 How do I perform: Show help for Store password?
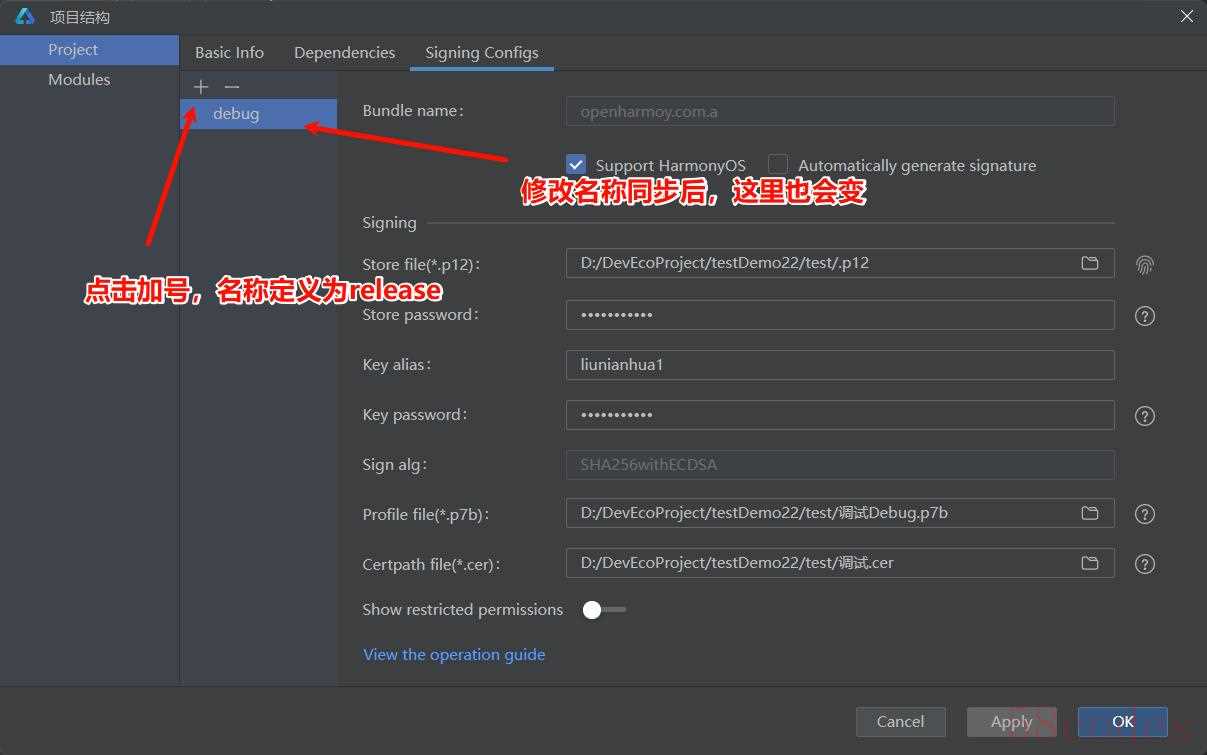[x=1145, y=316]
